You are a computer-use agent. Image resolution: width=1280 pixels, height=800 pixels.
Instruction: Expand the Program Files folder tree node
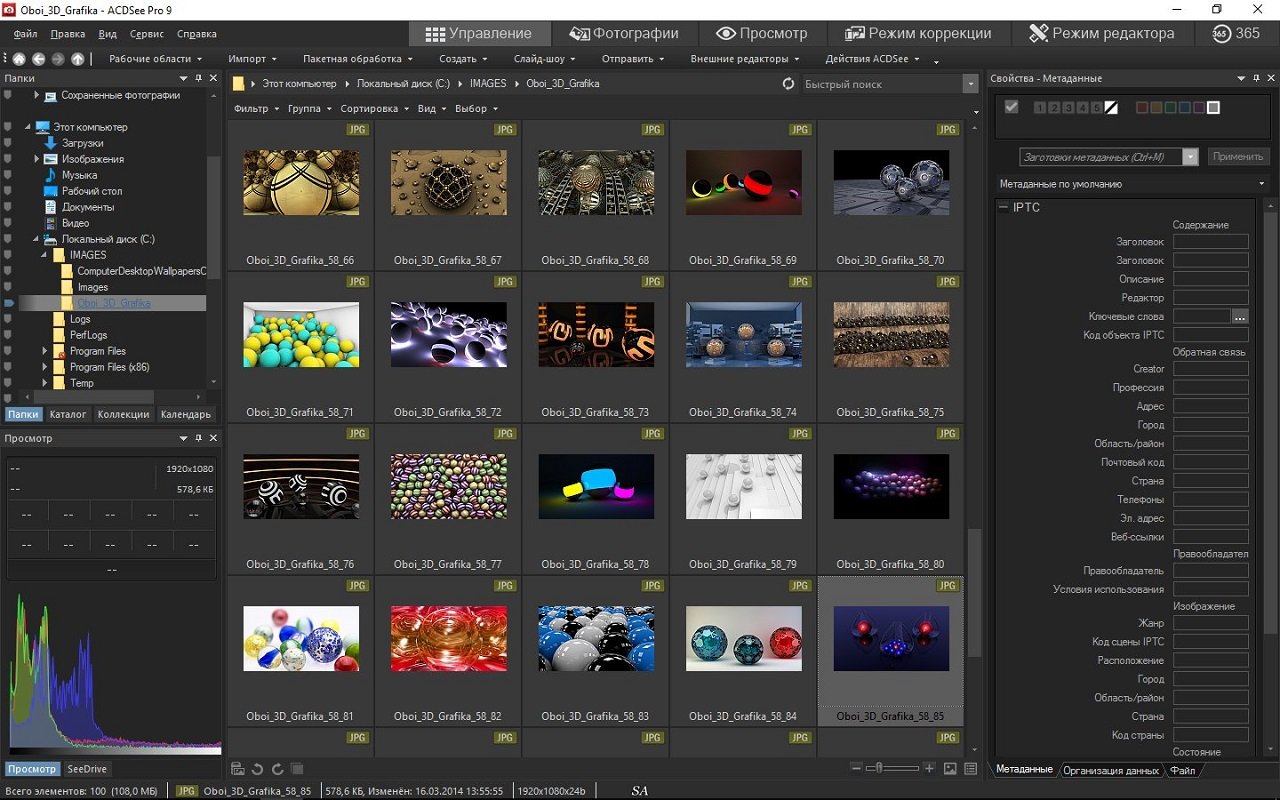coord(45,351)
